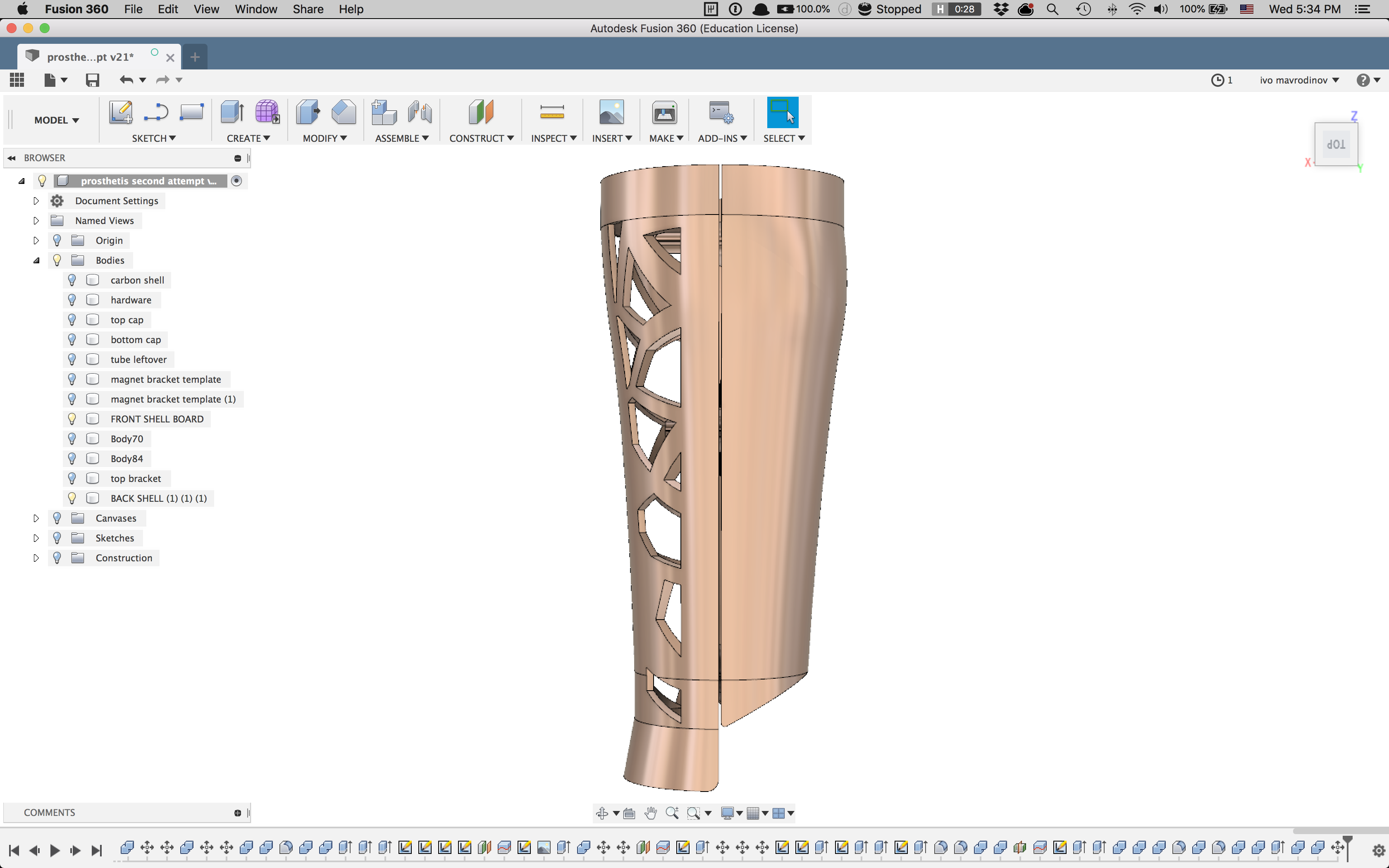Open the SKETCH menu label
The width and height of the screenshot is (1389, 868).
click(154, 138)
